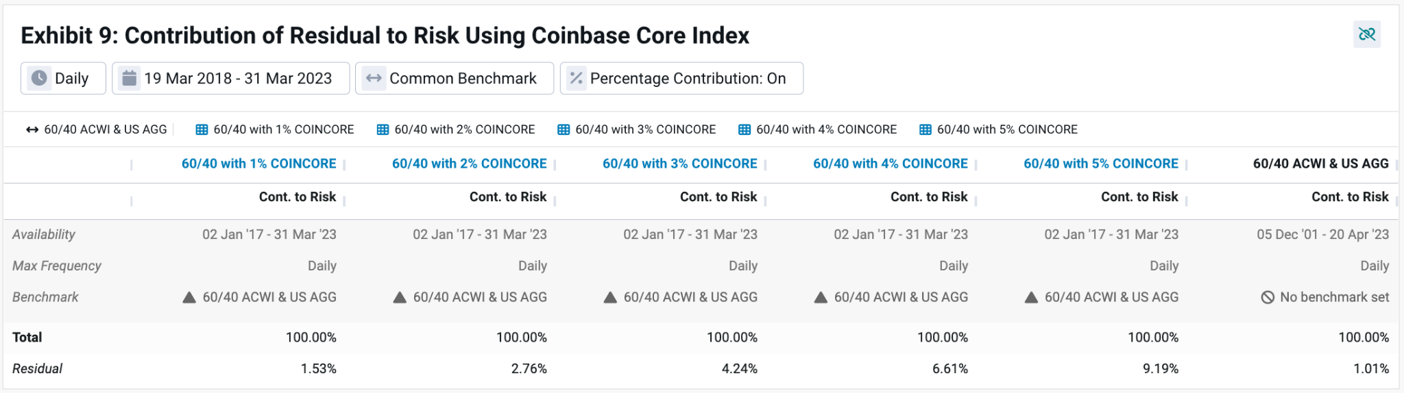Click the calendar icon in date range
Image resolution: width=1405 pixels, height=394 pixels.
[x=130, y=78]
